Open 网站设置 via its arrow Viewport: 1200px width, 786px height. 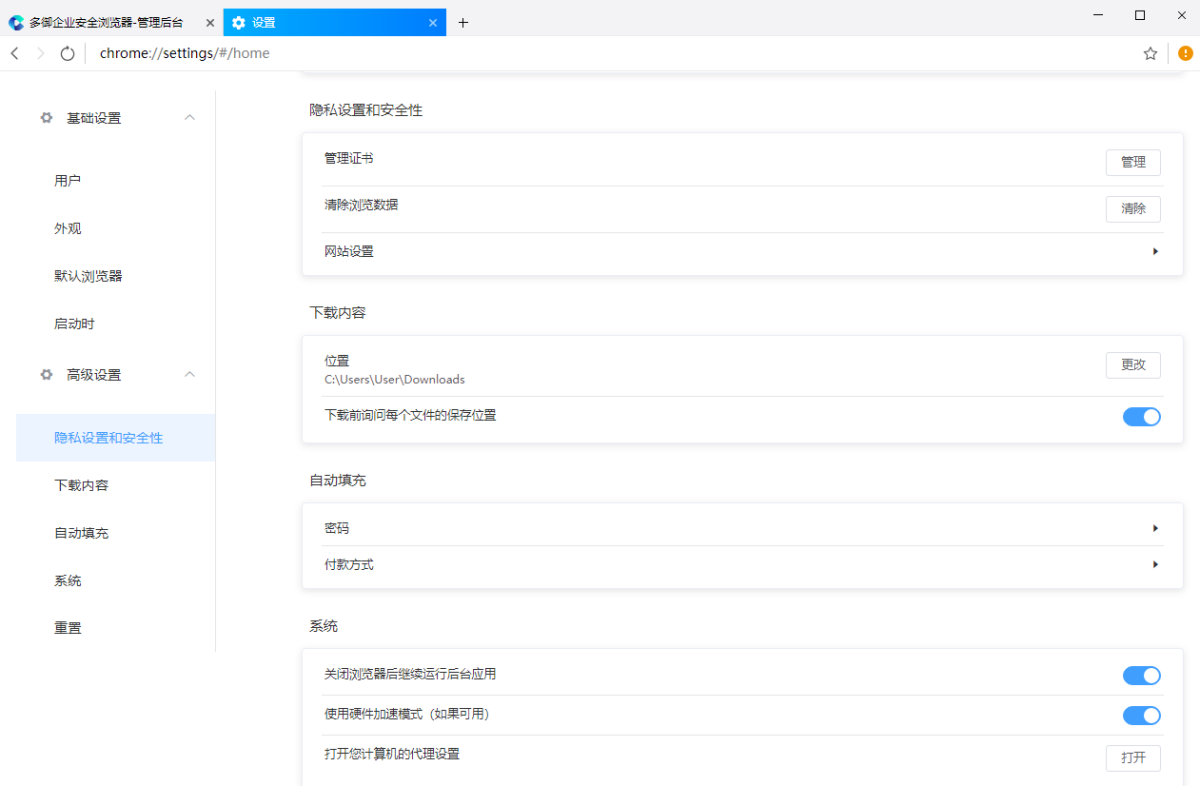pyautogui.click(x=1155, y=251)
